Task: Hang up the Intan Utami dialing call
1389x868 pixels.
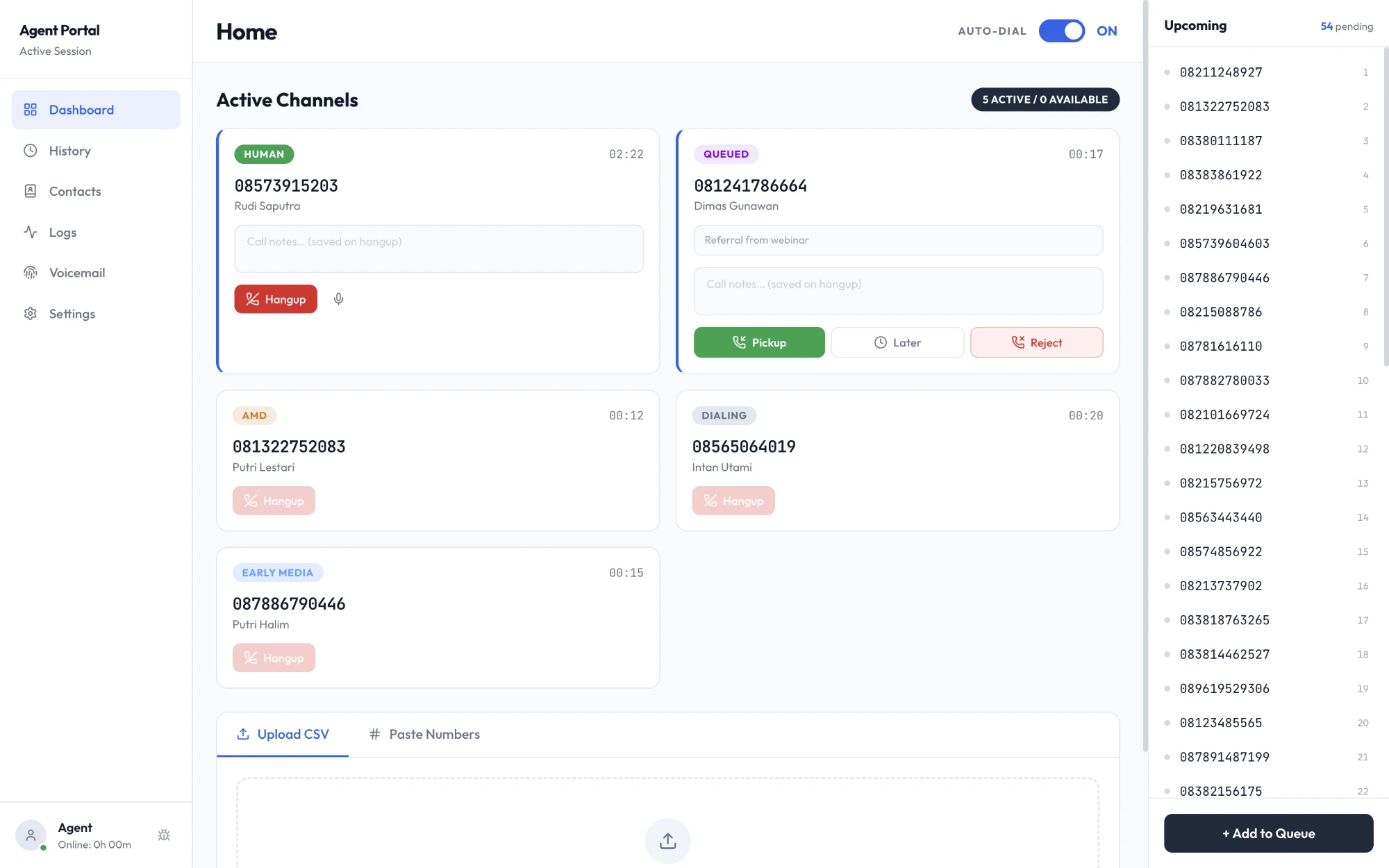Action: (733, 501)
